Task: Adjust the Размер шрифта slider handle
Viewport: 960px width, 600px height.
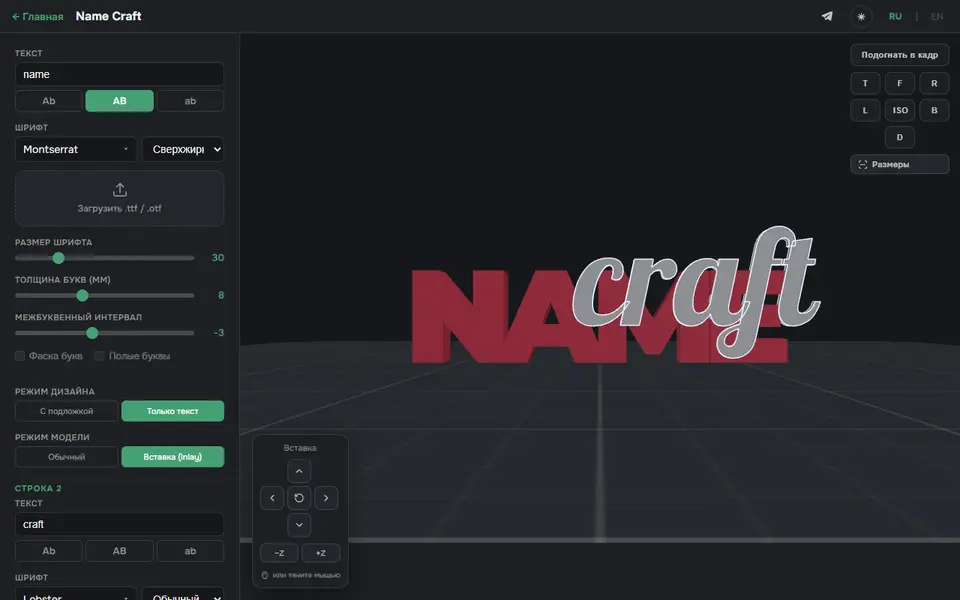Action: pos(58,258)
